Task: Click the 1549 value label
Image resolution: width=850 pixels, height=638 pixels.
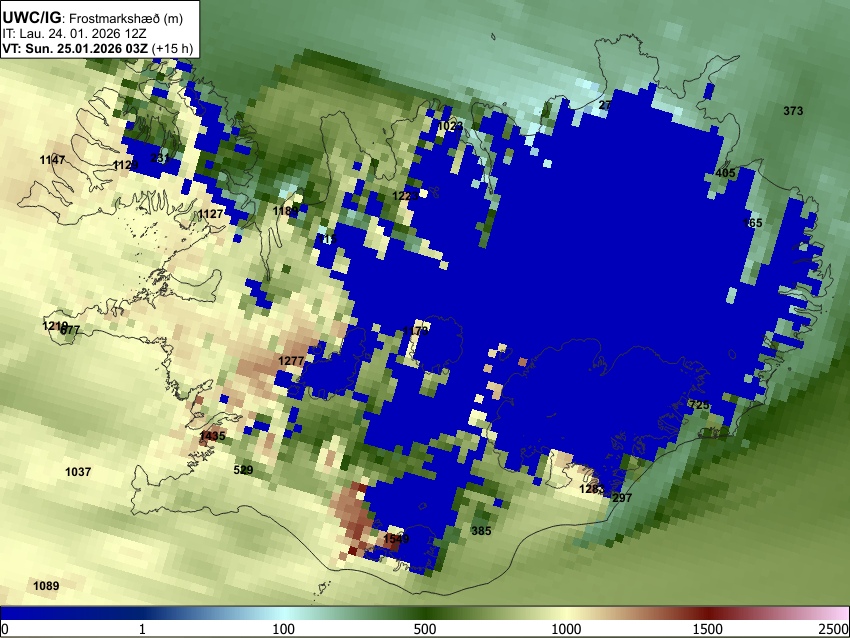Action: (396, 539)
